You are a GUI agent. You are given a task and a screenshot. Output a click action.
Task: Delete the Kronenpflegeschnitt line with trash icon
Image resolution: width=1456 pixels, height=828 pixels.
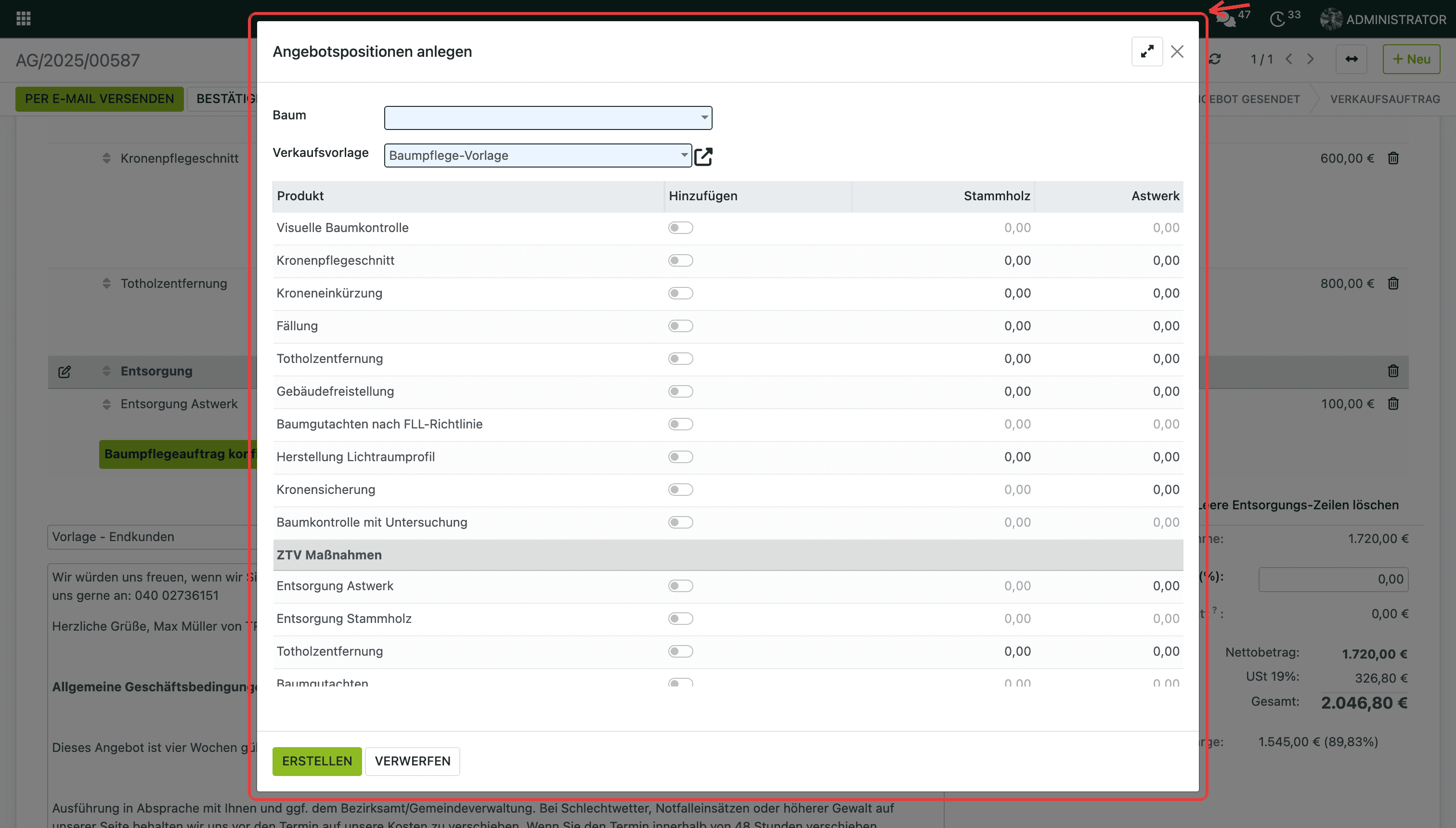tap(1393, 158)
